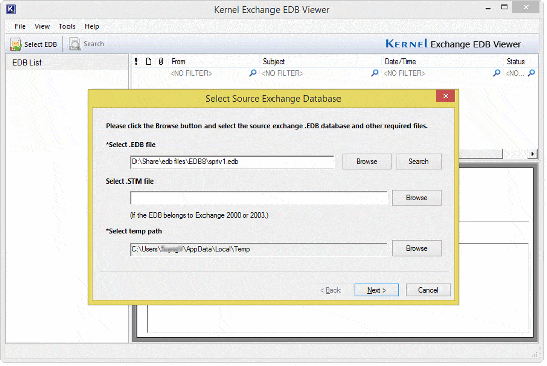Viewport: 547px width, 366px height.
Task: Click the temp path input field
Action: click(258, 249)
